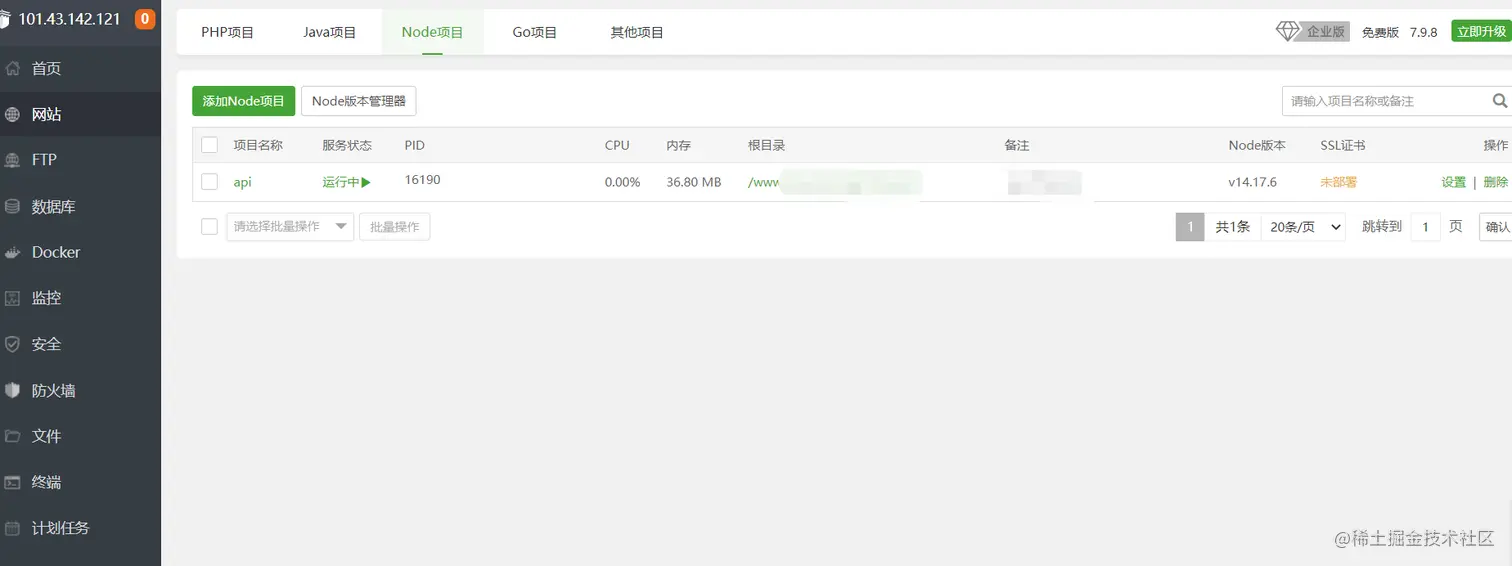This screenshot has height=566, width=1512.
Task: Check the checkbox for the api project row
Action: (x=209, y=182)
